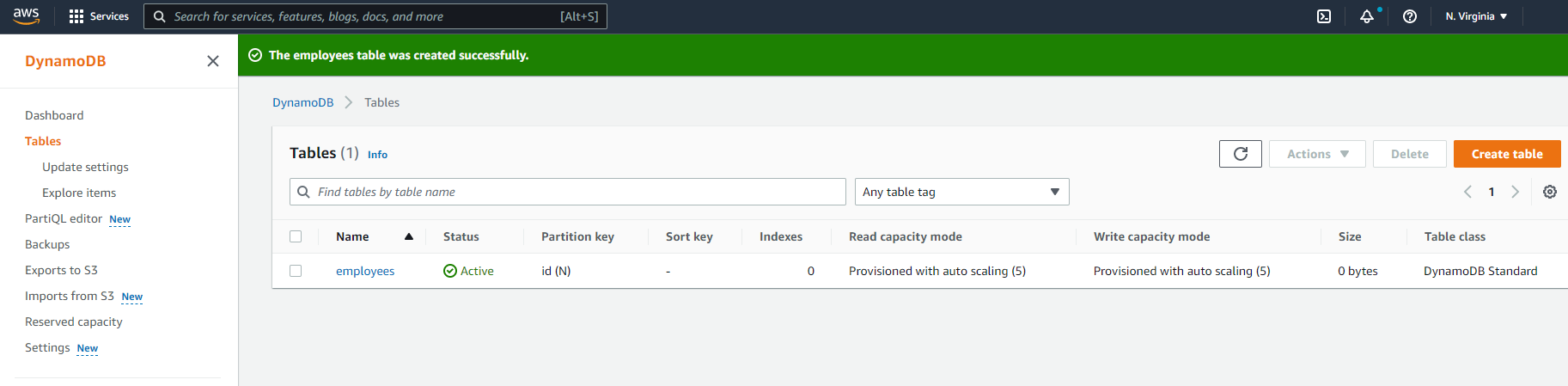Click the Info link next to Tables
The width and height of the screenshot is (1568, 386).
[377, 155]
